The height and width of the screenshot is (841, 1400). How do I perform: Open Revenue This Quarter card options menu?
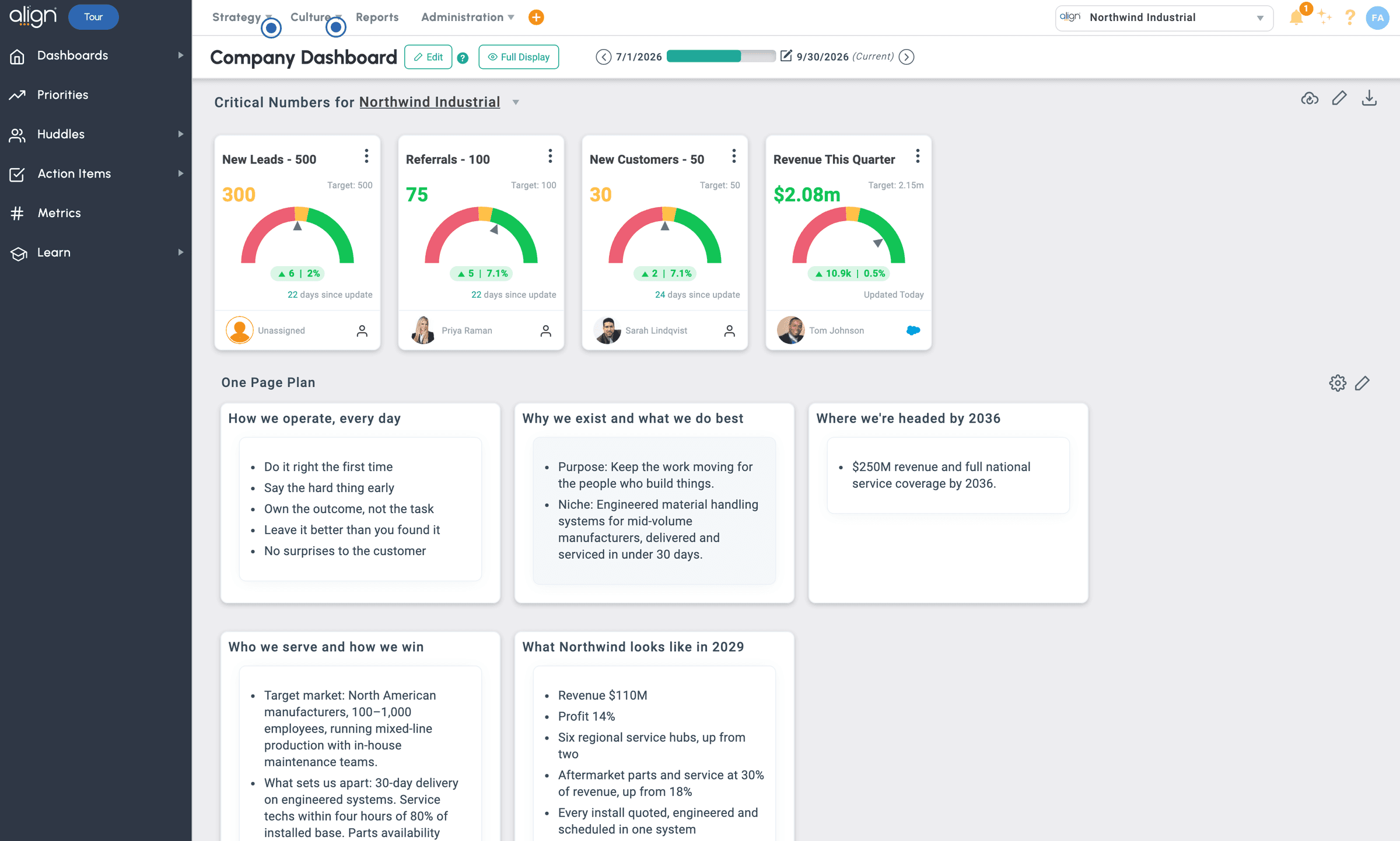click(918, 156)
